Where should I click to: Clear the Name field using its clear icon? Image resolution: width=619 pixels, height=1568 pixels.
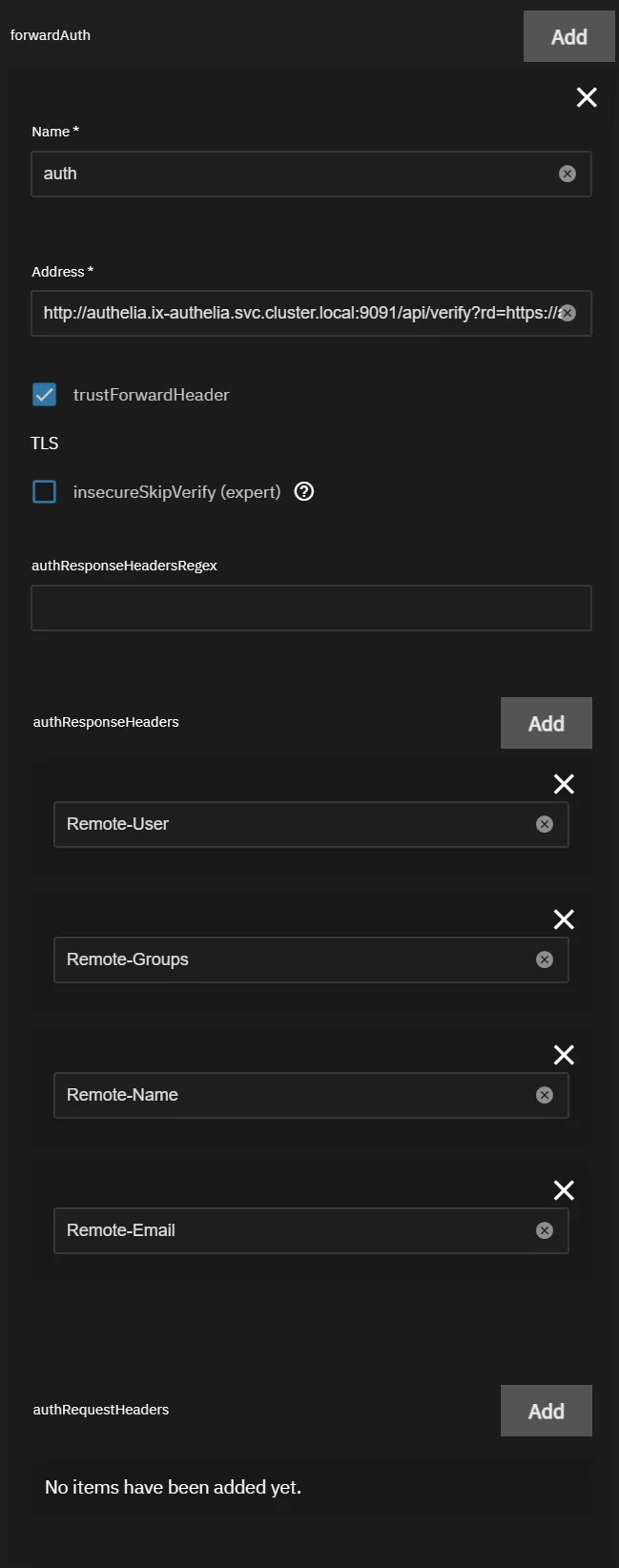pyautogui.click(x=567, y=174)
